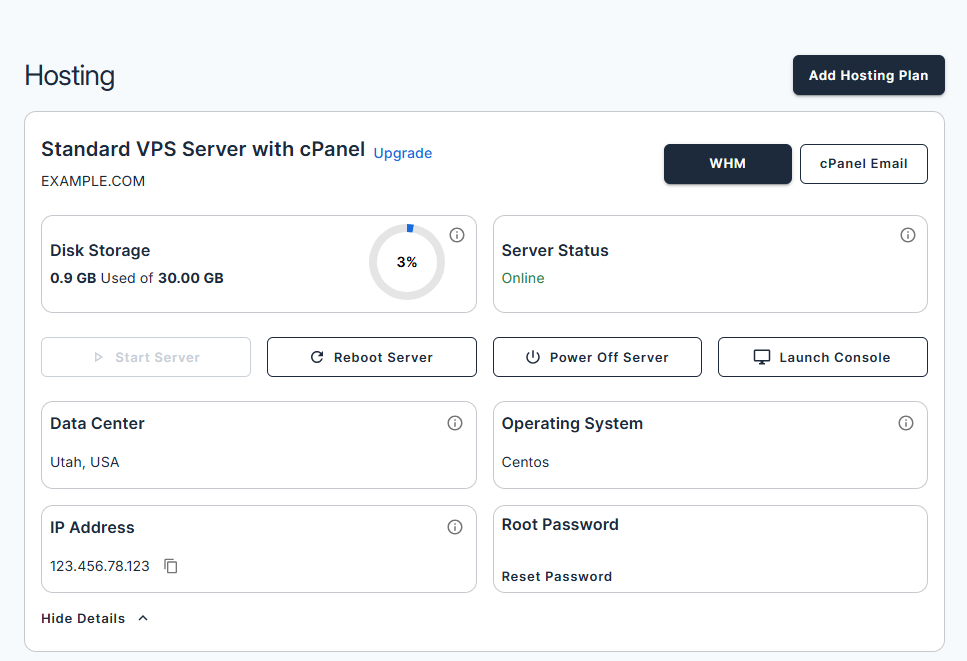Click the 3% disk usage progress ring
967x661 pixels.
click(407, 262)
